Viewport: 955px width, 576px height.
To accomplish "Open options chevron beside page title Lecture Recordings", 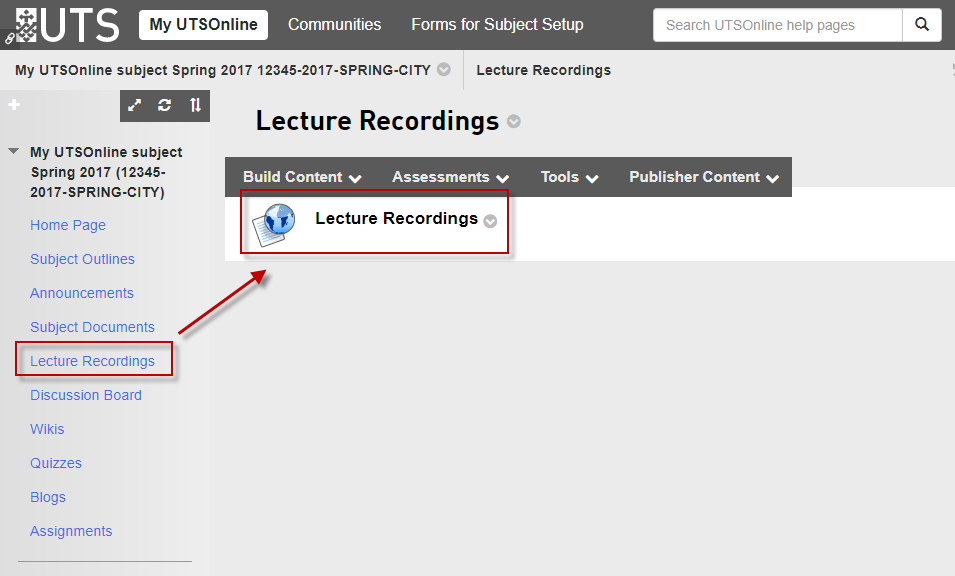I will click(514, 121).
